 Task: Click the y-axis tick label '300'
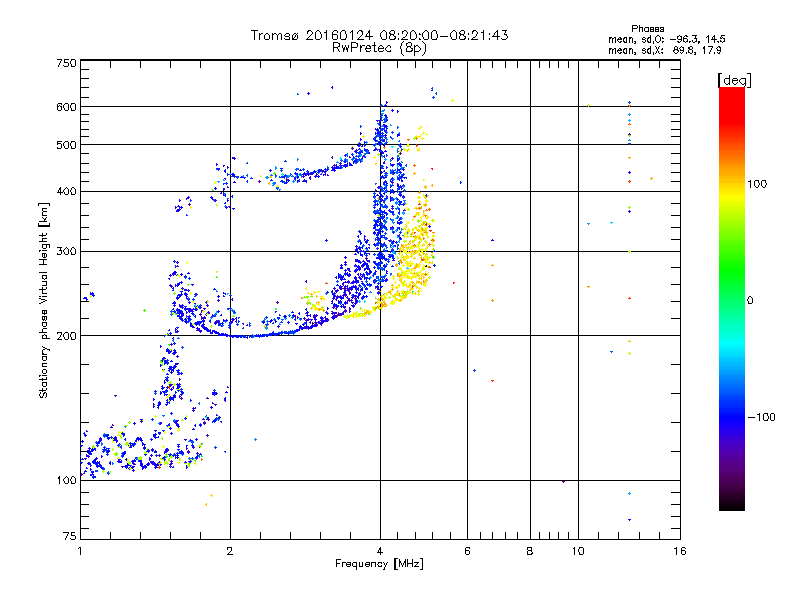pos(66,251)
